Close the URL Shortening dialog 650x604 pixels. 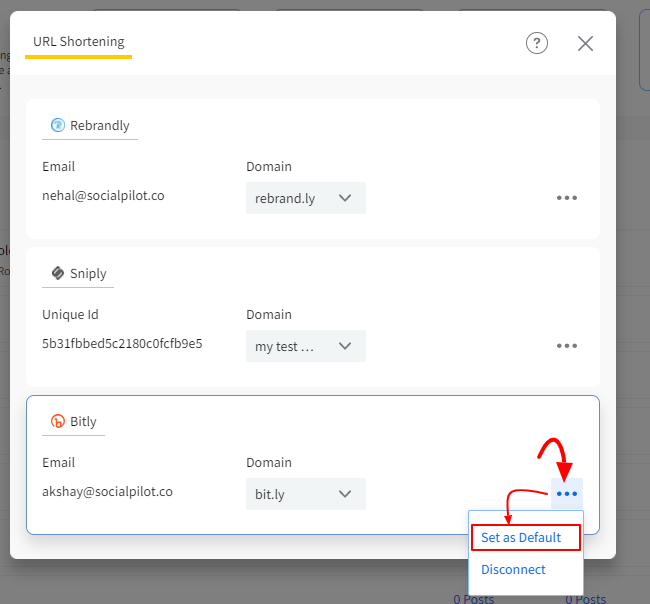click(585, 43)
